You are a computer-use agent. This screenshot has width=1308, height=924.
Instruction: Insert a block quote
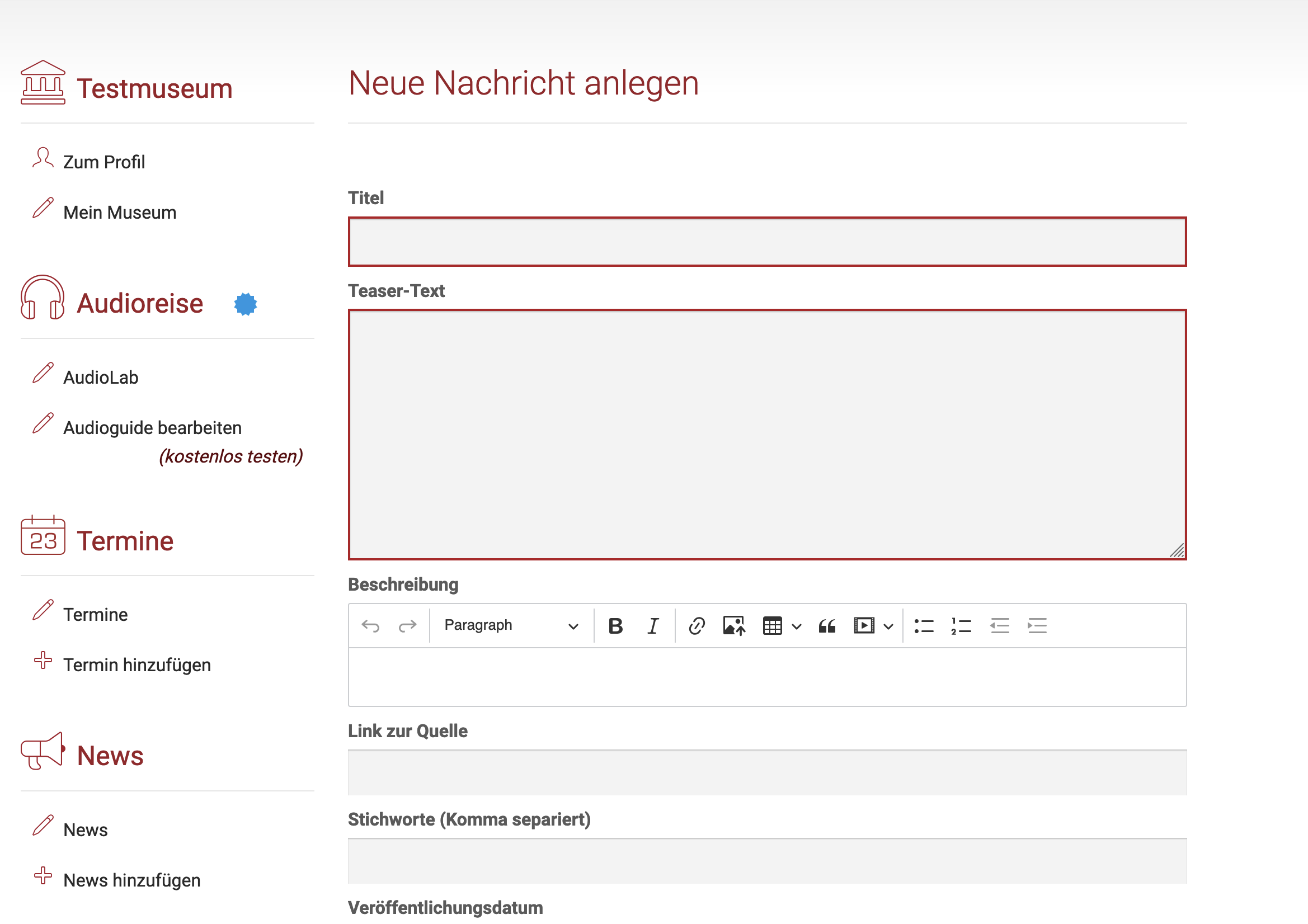pyautogui.click(x=827, y=626)
